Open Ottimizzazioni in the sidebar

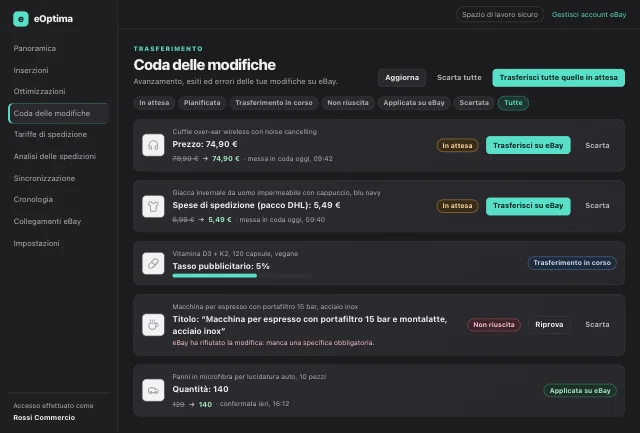click(x=39, y=91)
